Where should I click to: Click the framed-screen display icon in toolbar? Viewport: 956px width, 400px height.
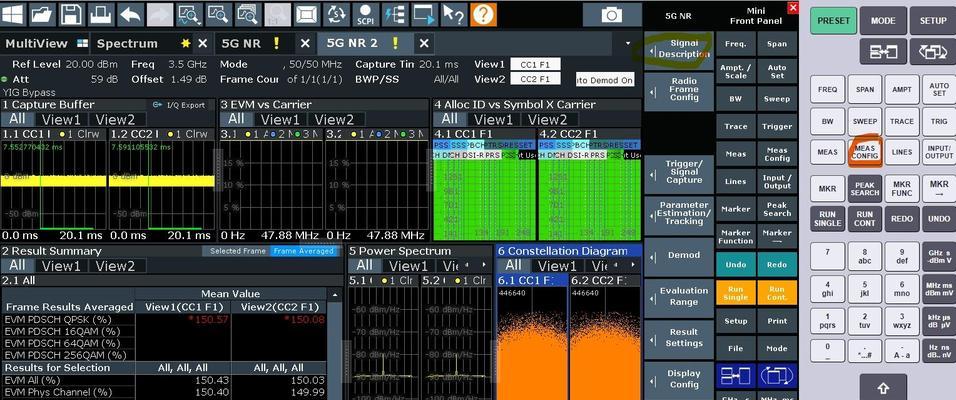point(307,14)
